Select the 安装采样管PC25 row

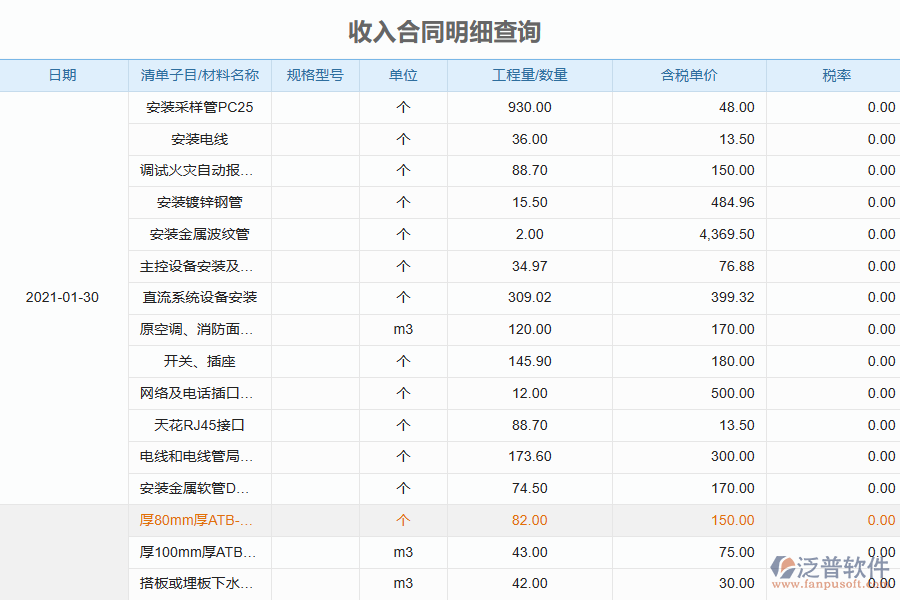tap(197, 107)
